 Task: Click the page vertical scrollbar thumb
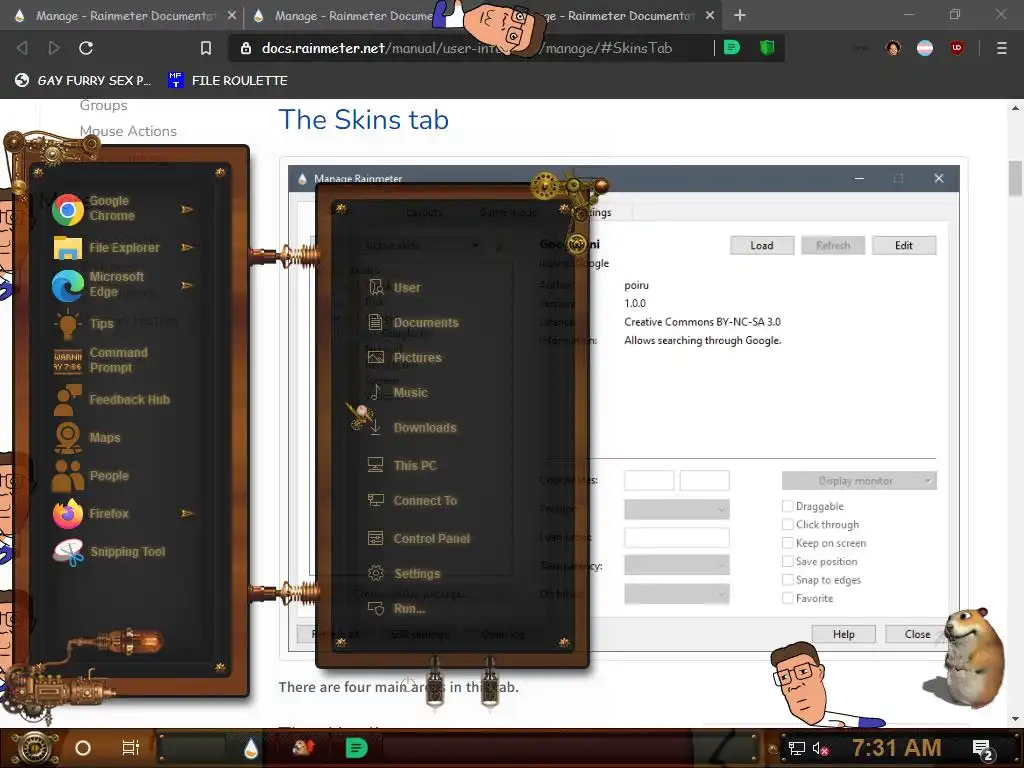(x=1015, y=178)
